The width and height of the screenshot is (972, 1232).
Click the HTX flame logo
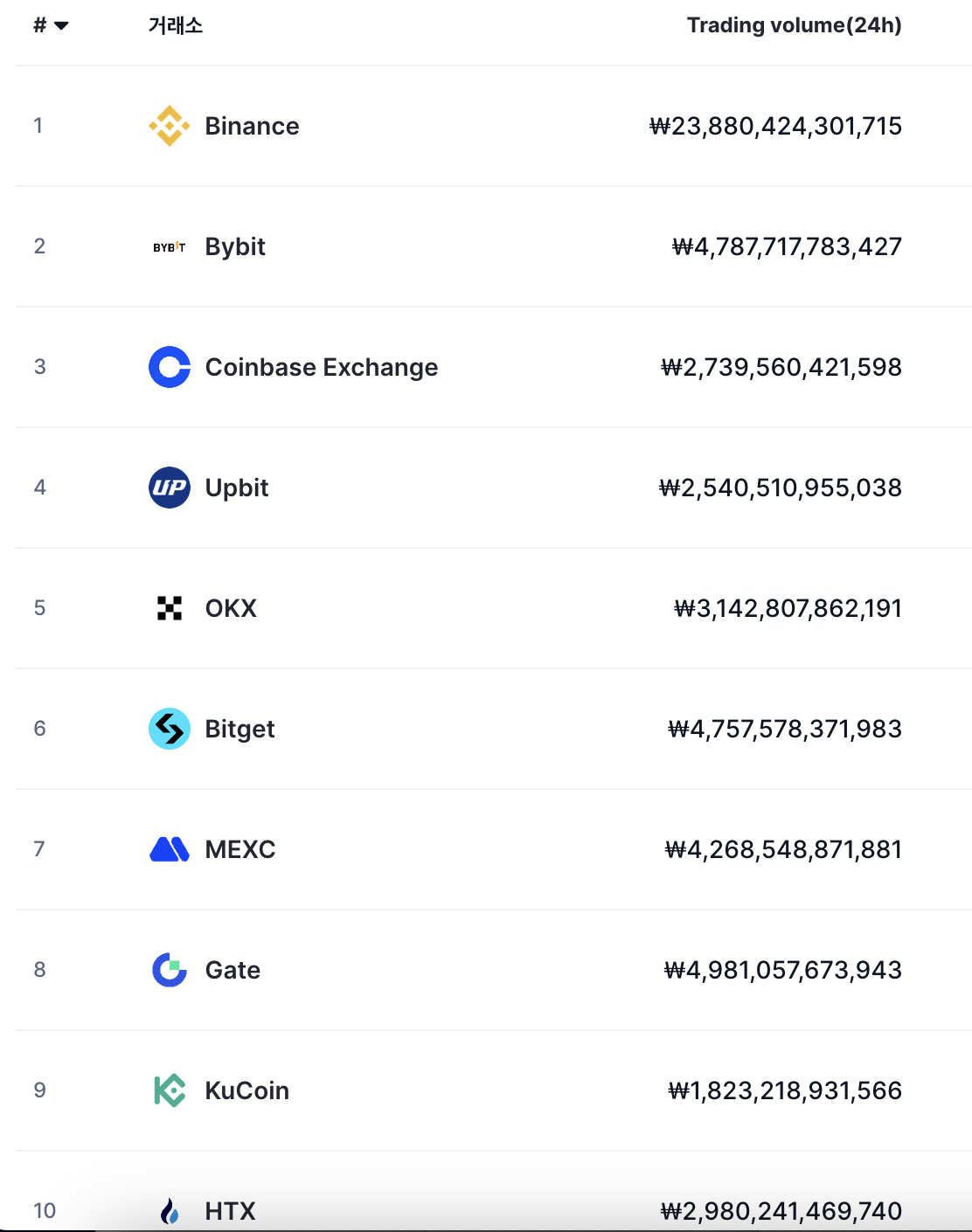[170, 1211]
